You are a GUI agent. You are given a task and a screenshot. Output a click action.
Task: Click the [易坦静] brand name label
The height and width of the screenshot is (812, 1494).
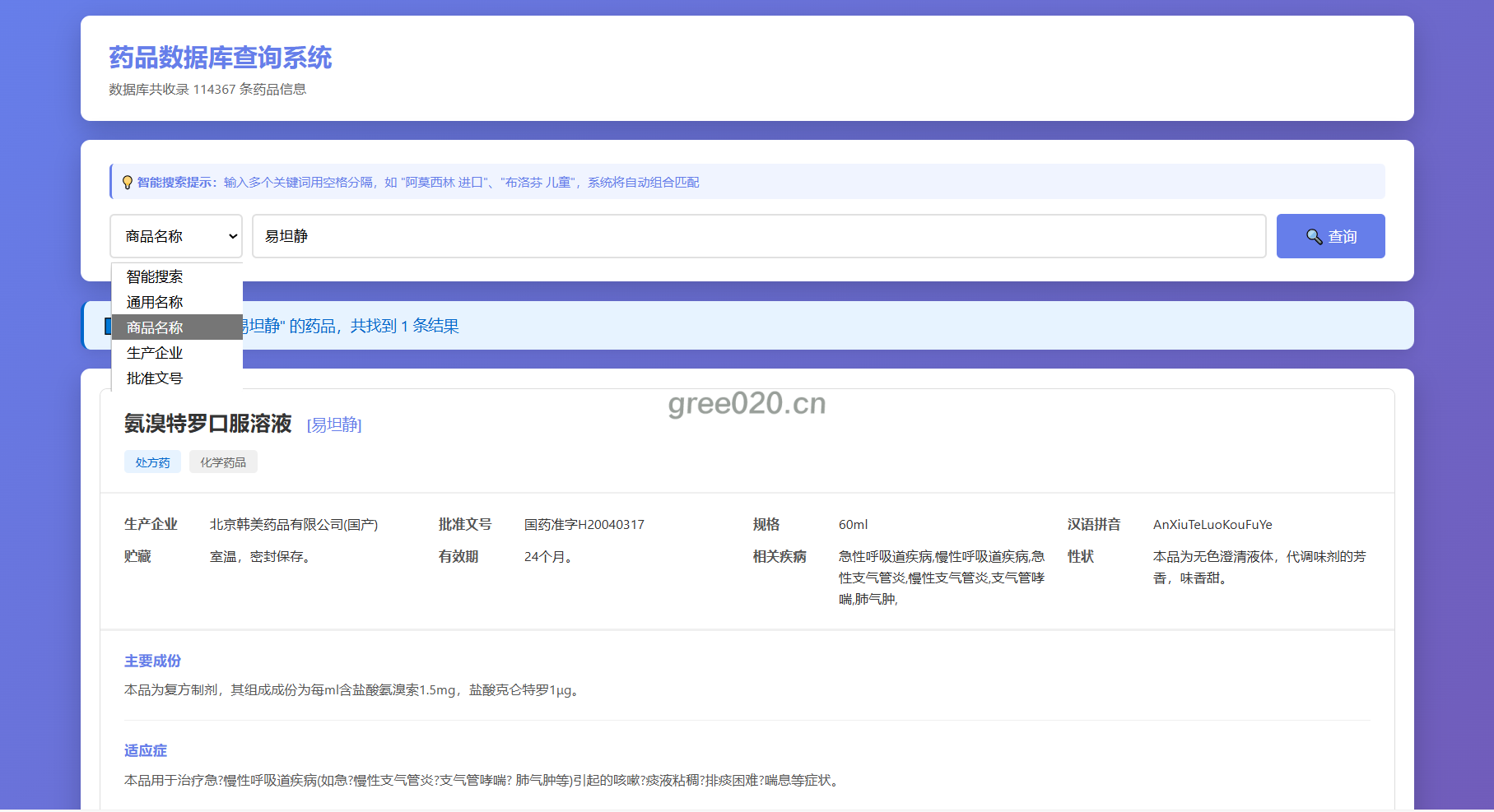click(x=334, y=425)
